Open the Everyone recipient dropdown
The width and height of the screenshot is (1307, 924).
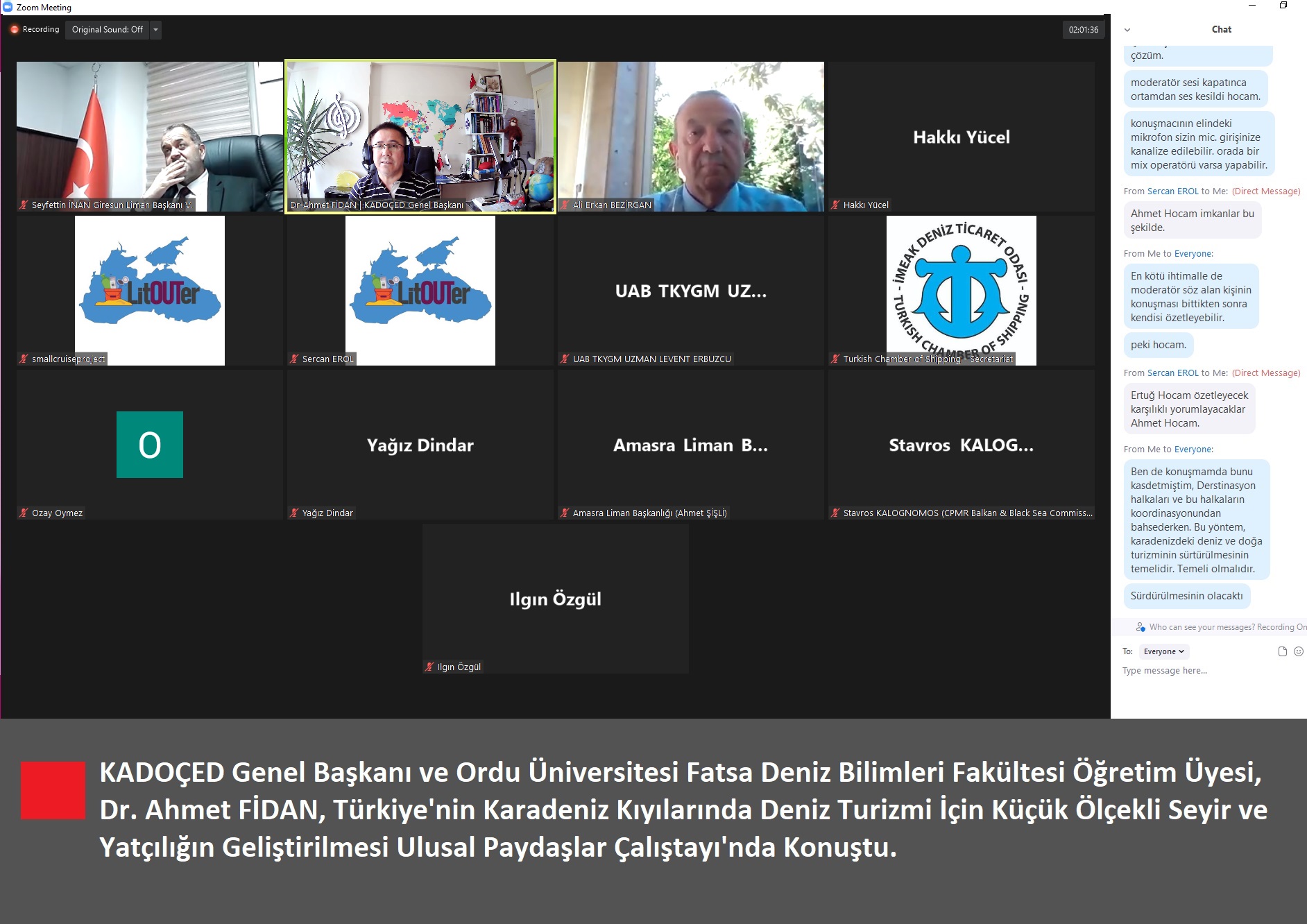(x=1164, y=651)
